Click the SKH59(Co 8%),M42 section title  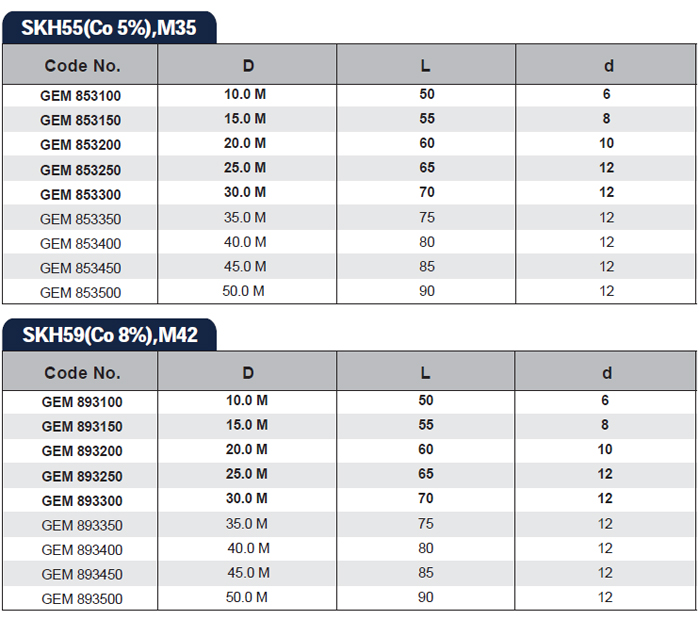coord(110,334)
